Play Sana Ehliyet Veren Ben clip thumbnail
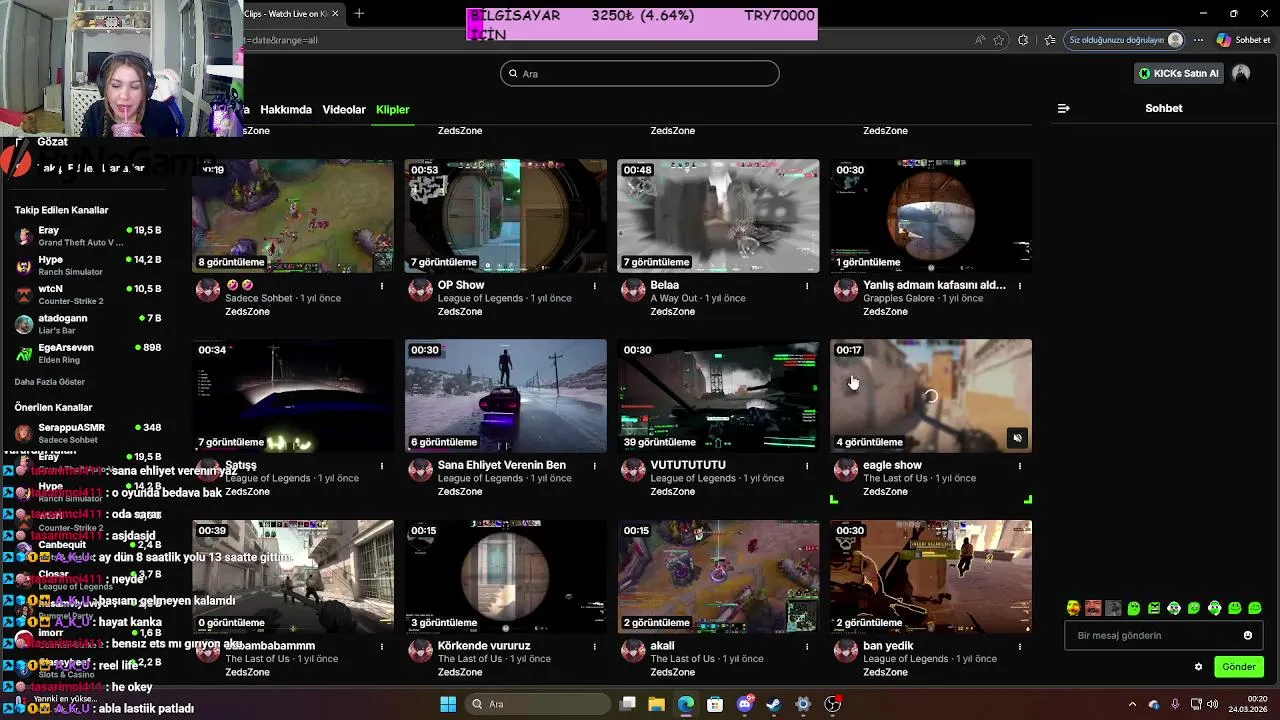Viewport: 1280px width, 720px height. point(505,396)
